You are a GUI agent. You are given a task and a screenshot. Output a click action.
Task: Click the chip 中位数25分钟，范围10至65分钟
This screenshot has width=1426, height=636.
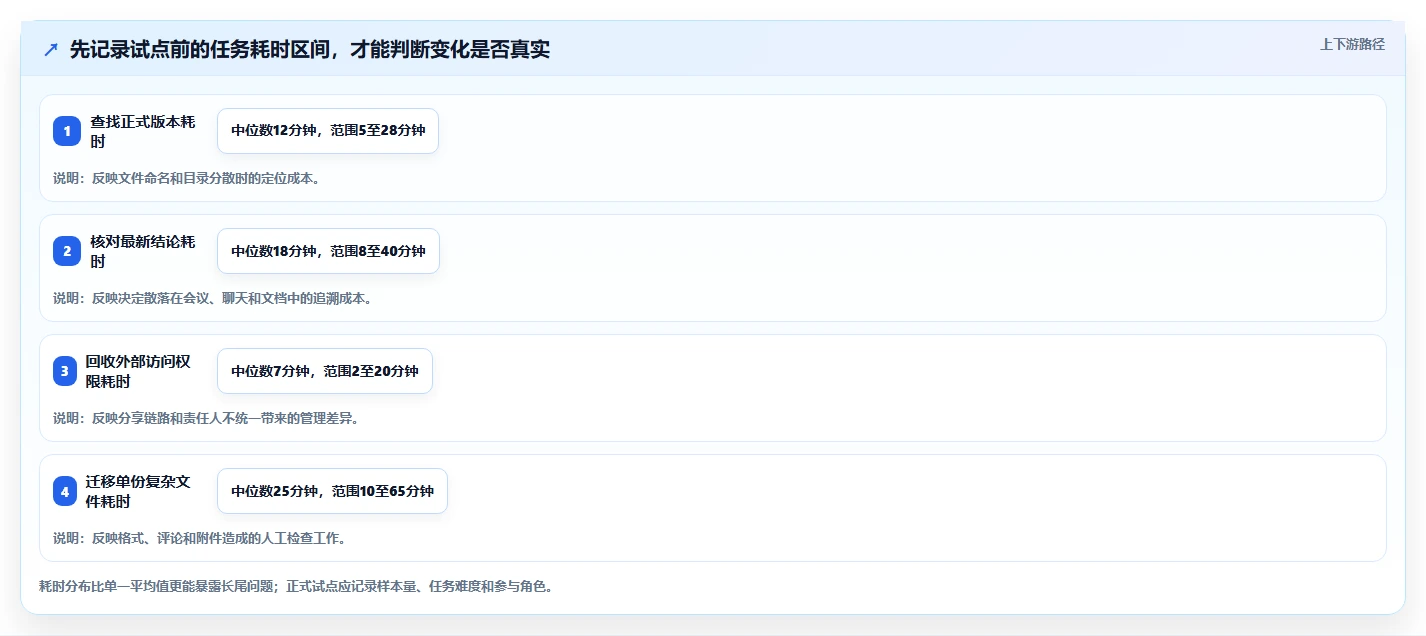[332, 491]
